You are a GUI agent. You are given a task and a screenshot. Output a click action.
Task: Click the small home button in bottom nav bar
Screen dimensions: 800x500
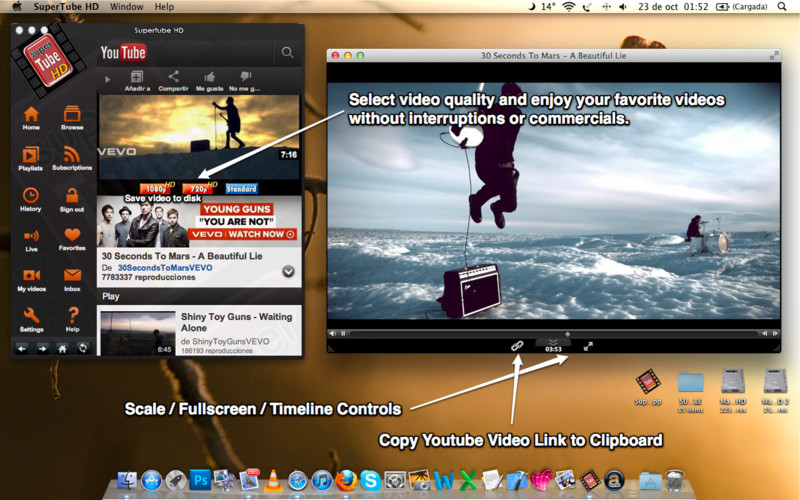pyautogui.click(x=62, y=349)
